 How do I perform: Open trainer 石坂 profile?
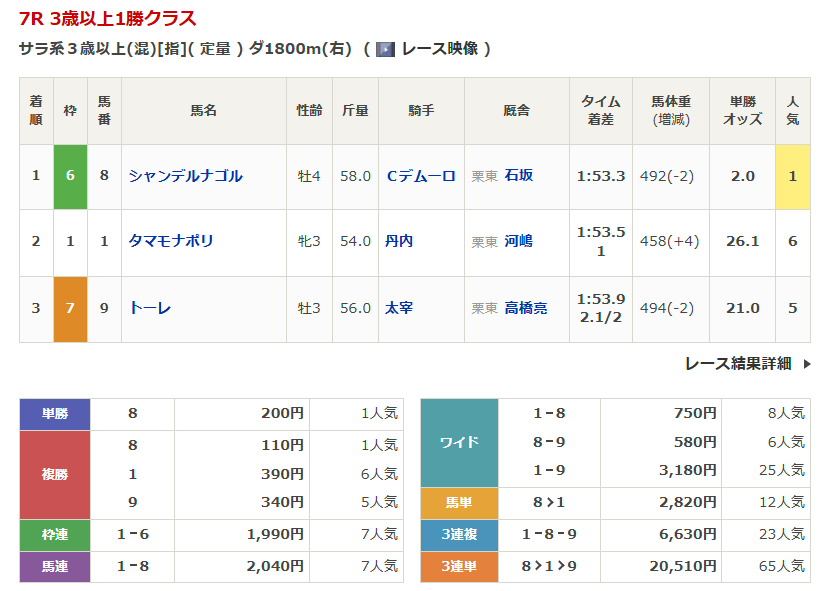(x=519, y=176)
